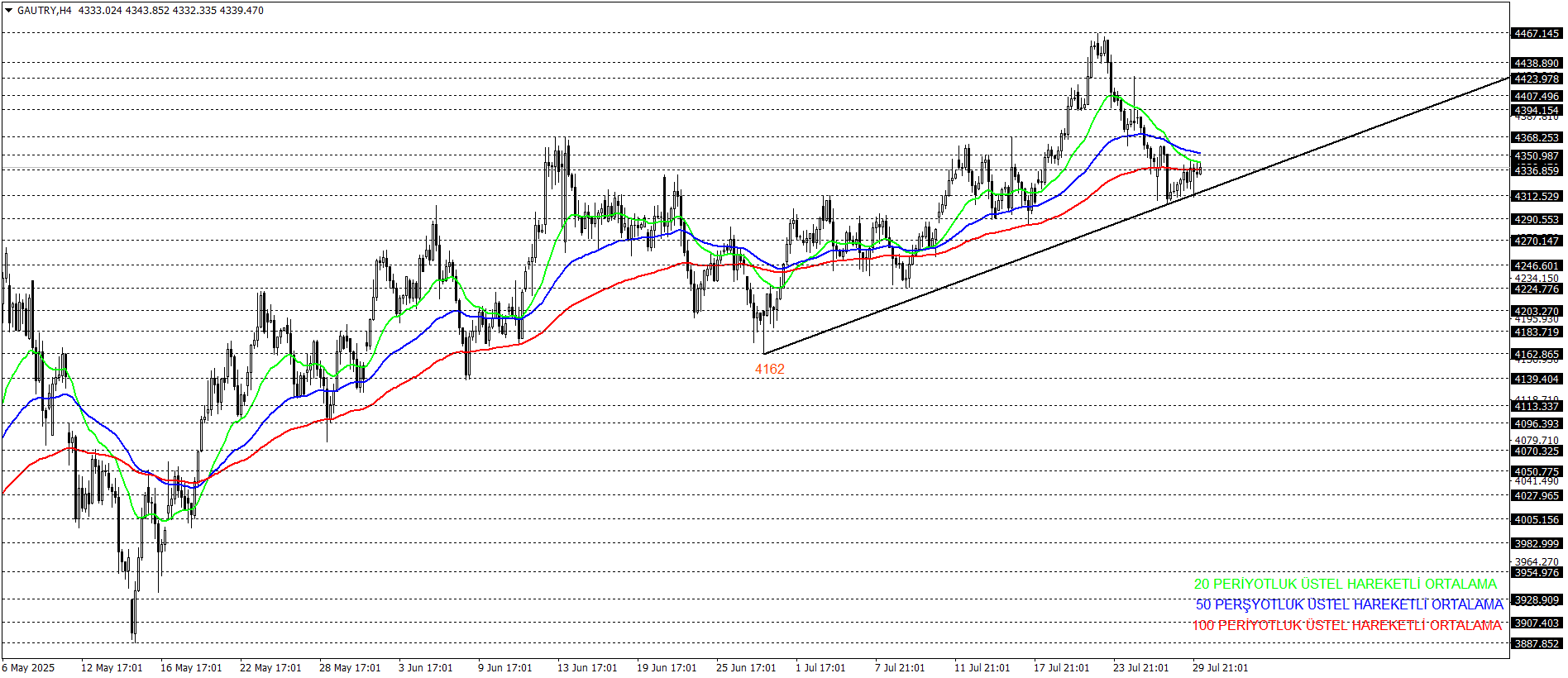The width and height of the screenshot is (1568, 678).
Task: Click the 4423.978 price level label
Action: [x=1537, y=79]
